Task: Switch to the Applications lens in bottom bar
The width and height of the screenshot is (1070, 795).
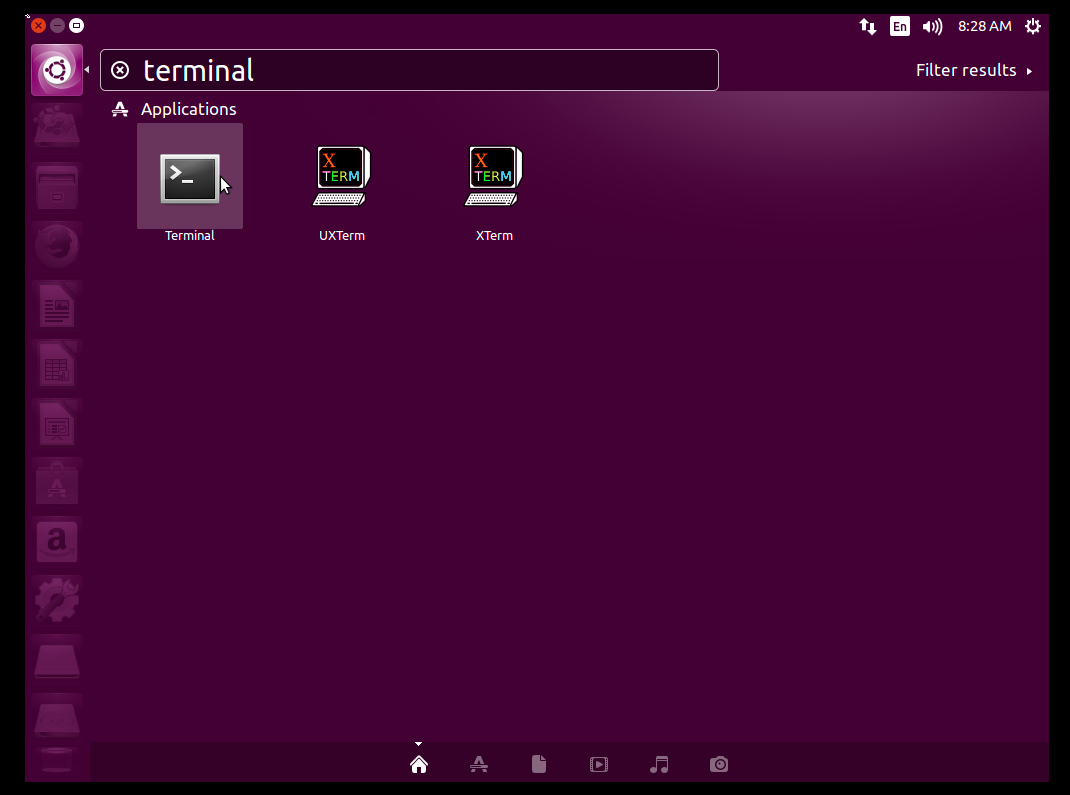Action: coord(479,764)
